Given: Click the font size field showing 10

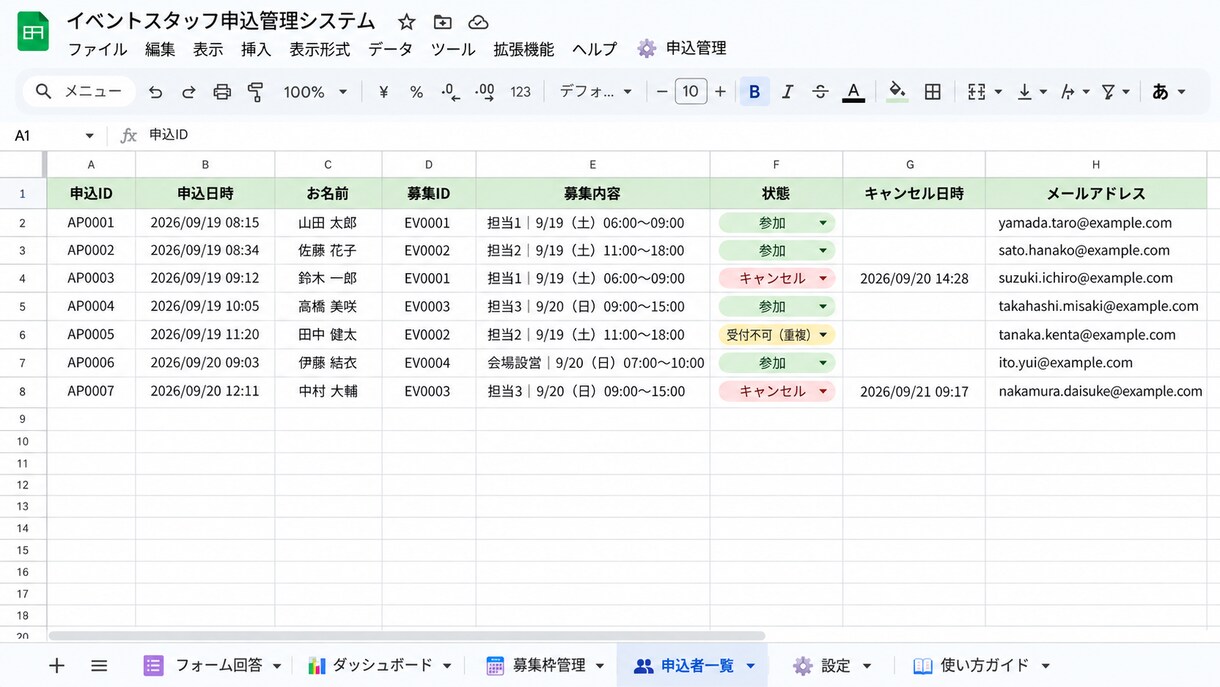Looking at the screenshot, I should point(690,92).
